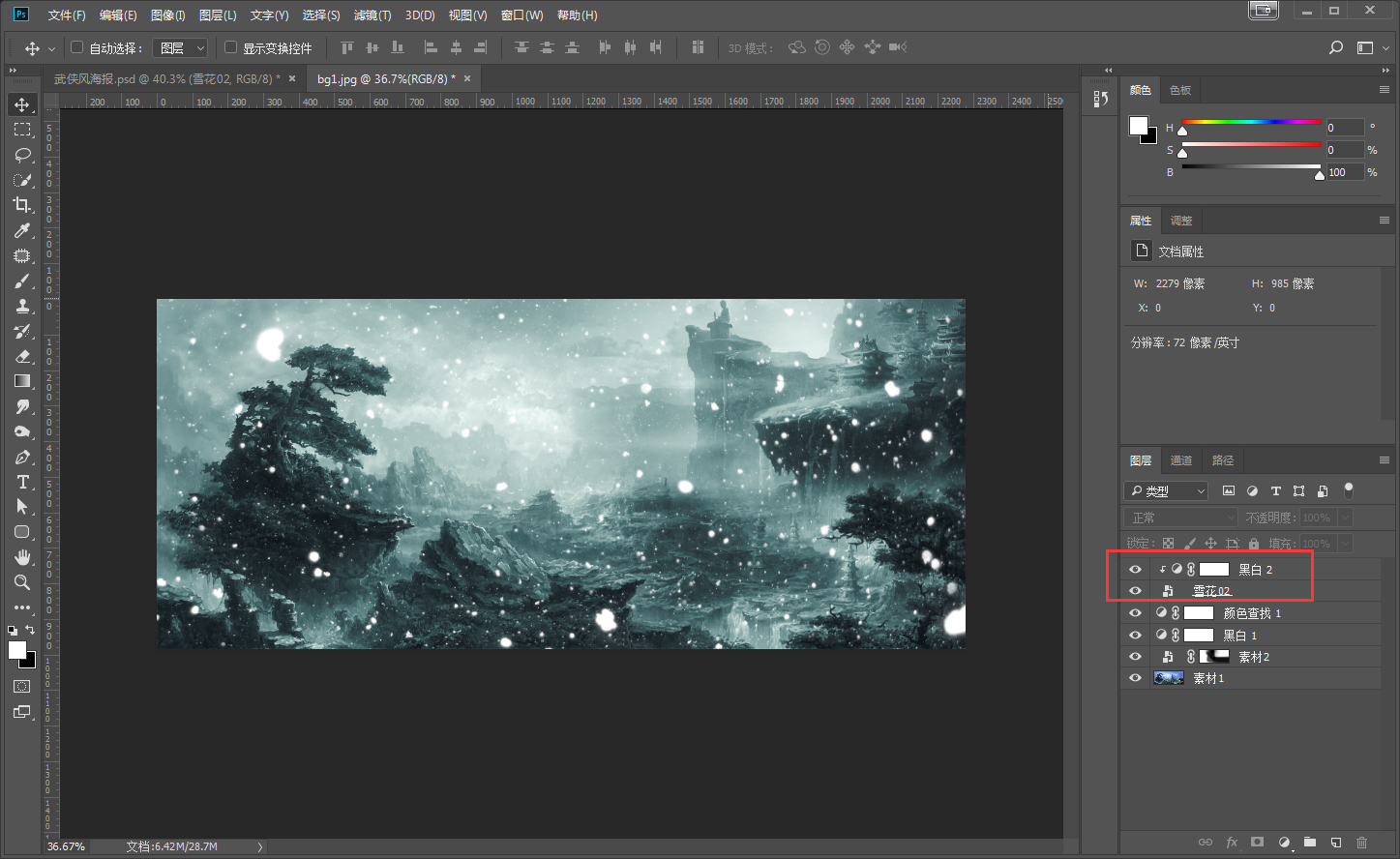This screenshot has height=859, width=1400.
Task: Enable the 显示变换控件 checkbox
Action: (231, 47)
